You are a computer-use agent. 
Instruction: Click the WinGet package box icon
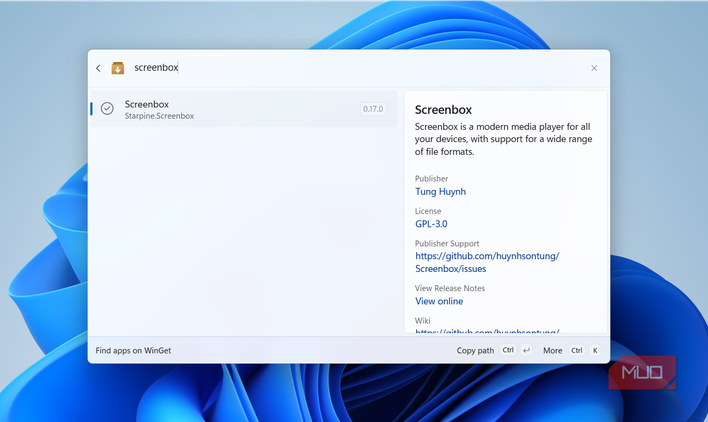118,68
